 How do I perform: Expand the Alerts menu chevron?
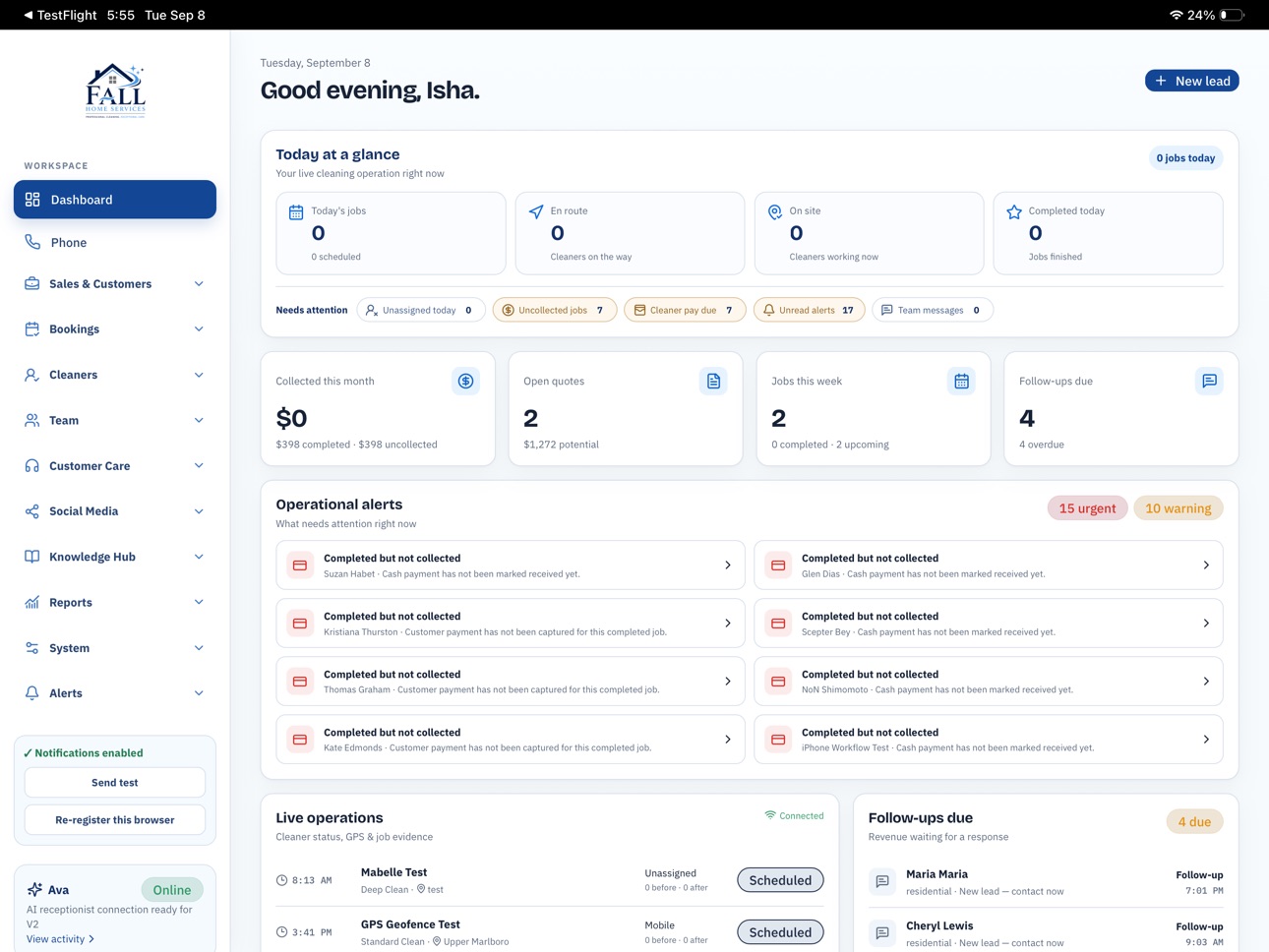click(199, 693)
